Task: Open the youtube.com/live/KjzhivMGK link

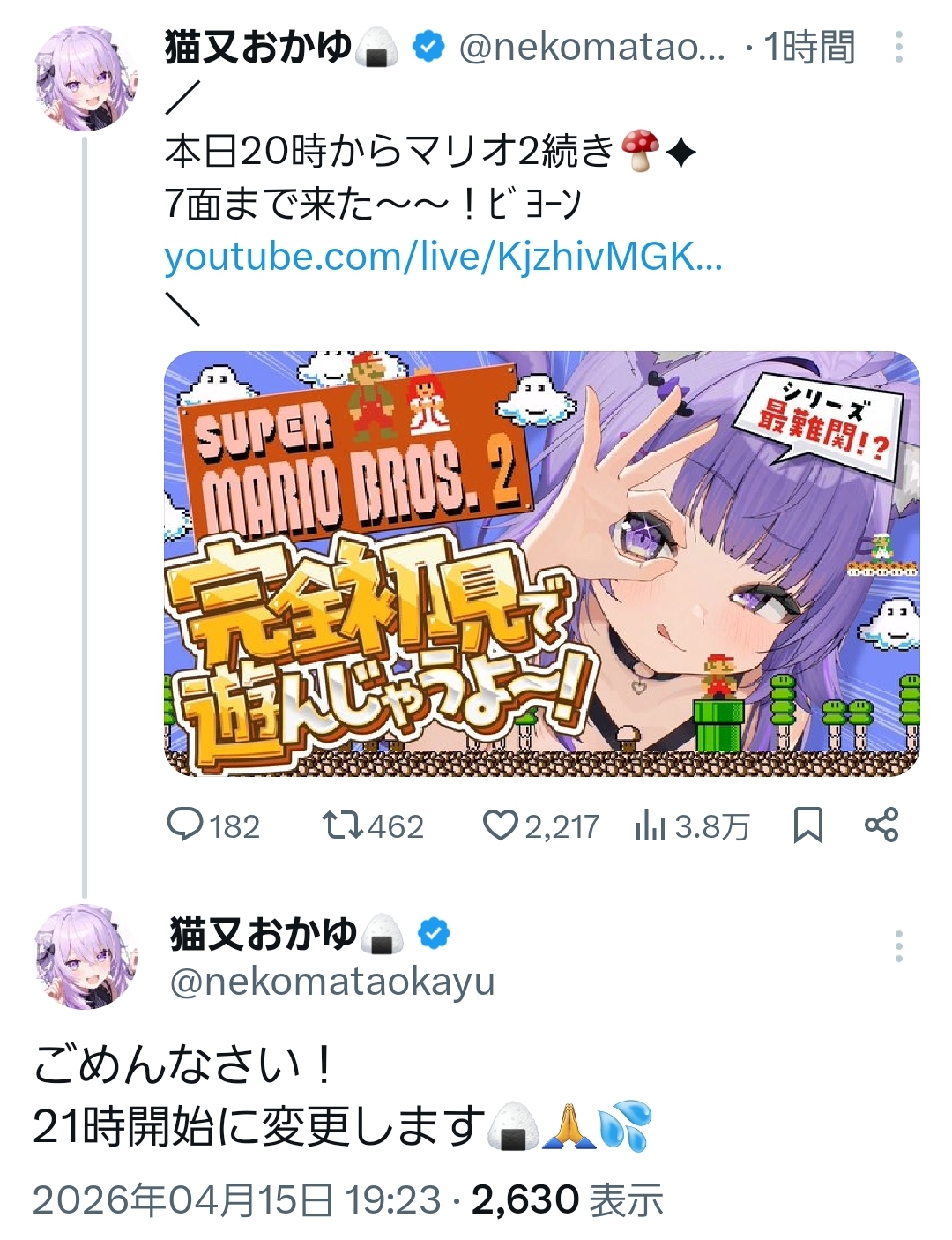Action: (443, 257)
